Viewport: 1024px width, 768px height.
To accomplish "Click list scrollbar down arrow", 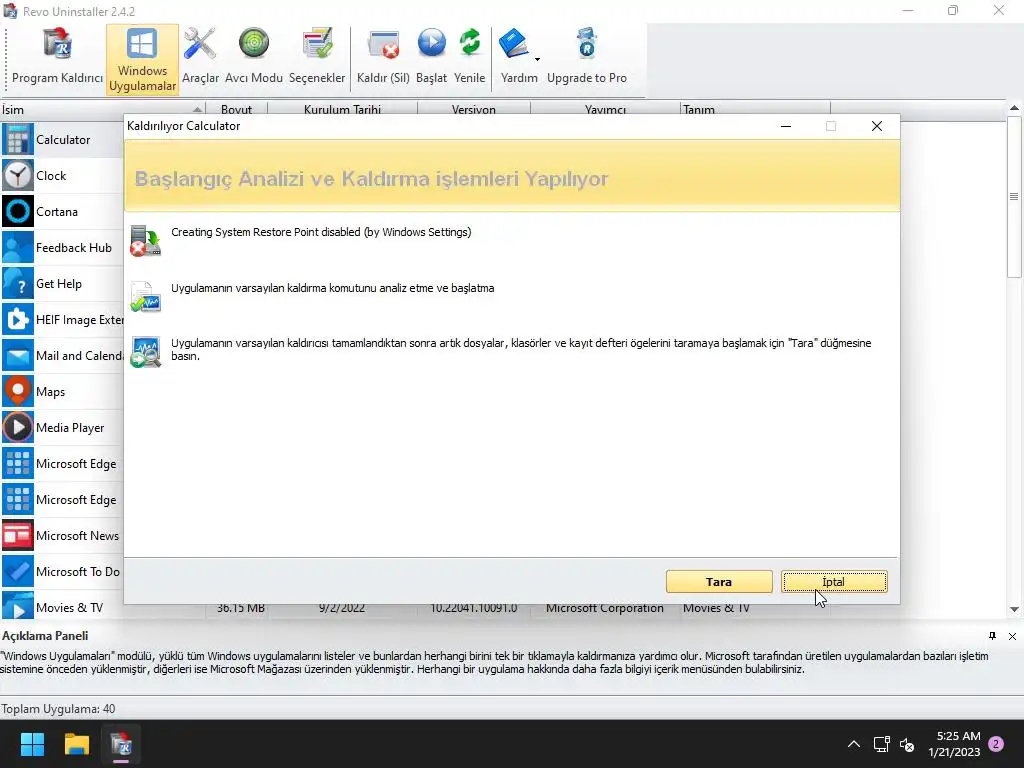I will 1014,609.
